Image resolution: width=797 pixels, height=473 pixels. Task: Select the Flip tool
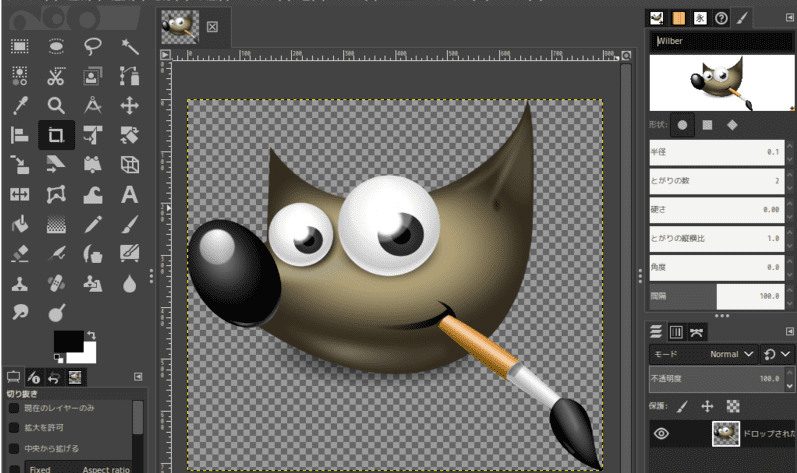point(20,195)
